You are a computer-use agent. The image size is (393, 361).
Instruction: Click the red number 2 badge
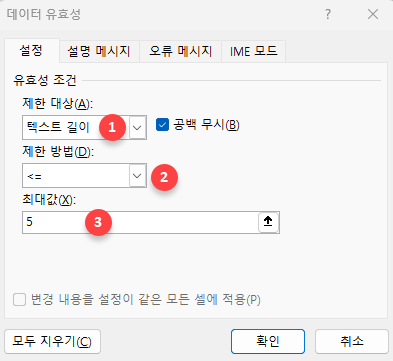pyautogui.click(x=164, y=177)
